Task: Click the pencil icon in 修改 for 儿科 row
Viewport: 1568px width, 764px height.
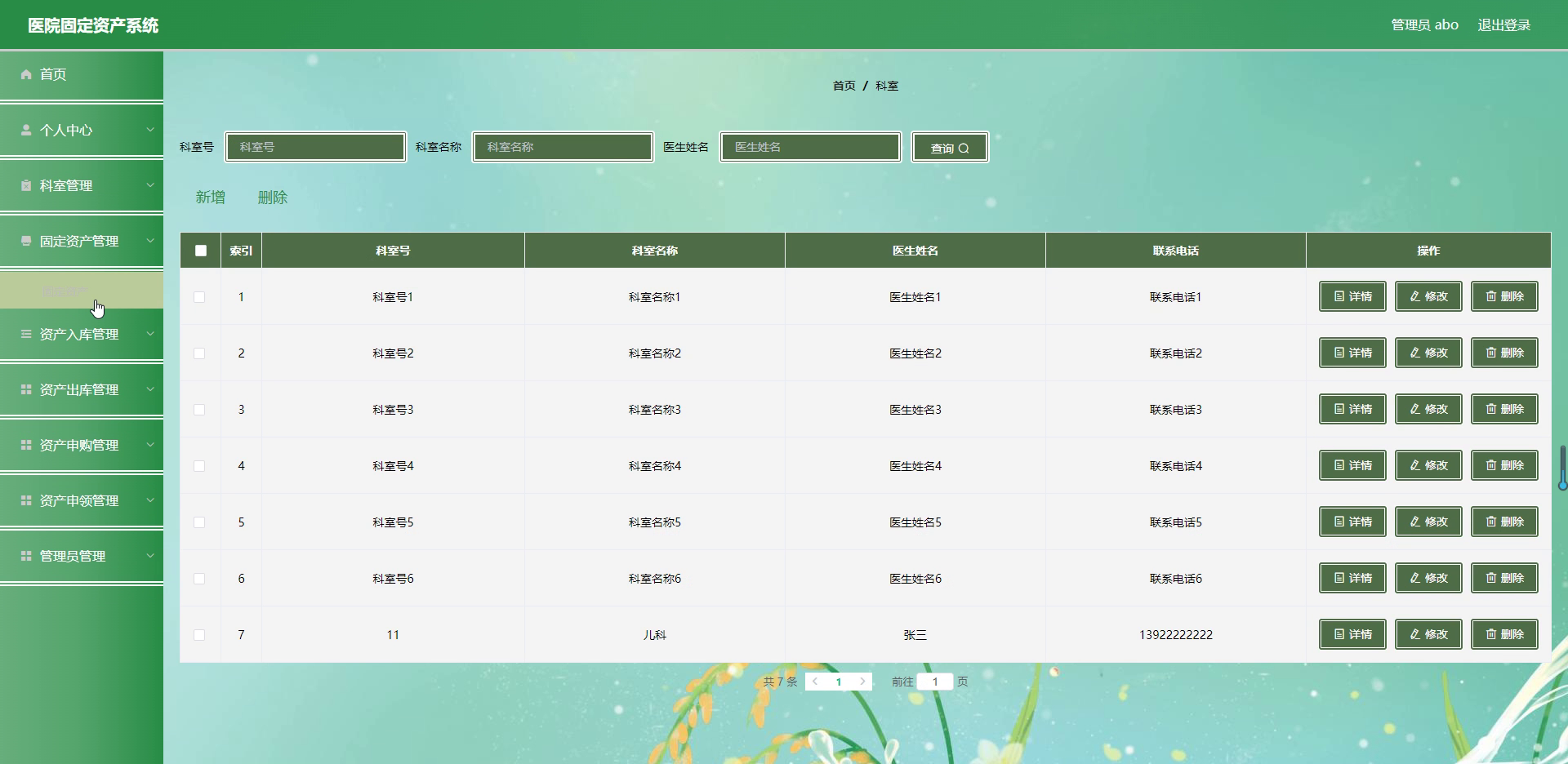Action: [1415, 634]
